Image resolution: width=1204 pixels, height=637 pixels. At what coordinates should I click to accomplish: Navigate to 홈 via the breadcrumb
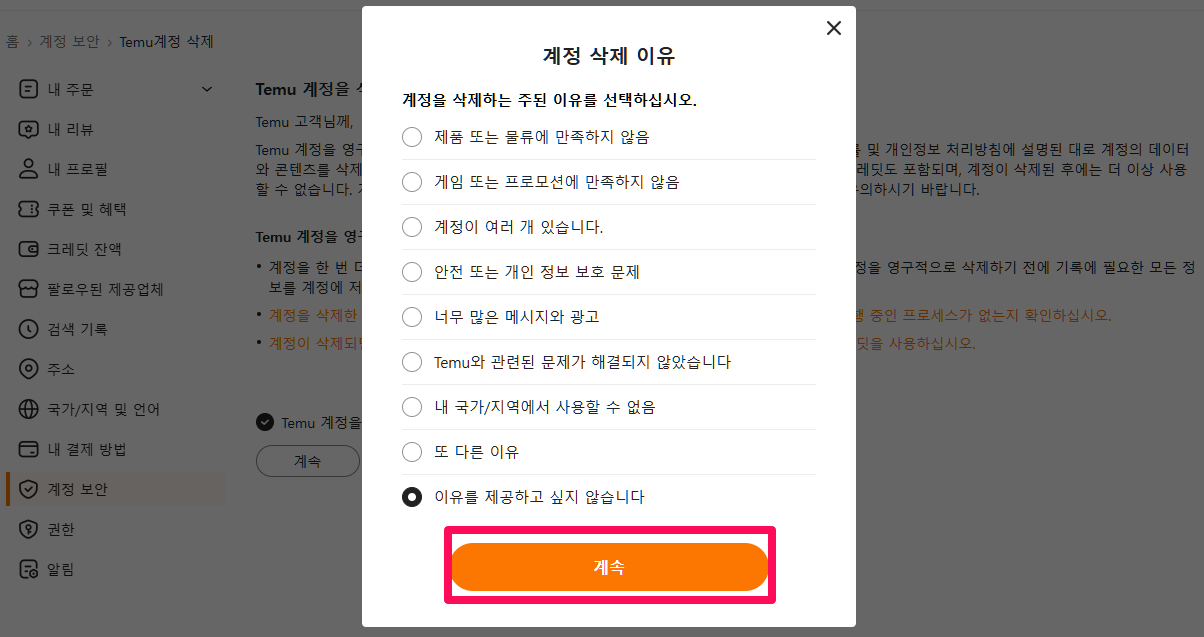pos(12,41)
